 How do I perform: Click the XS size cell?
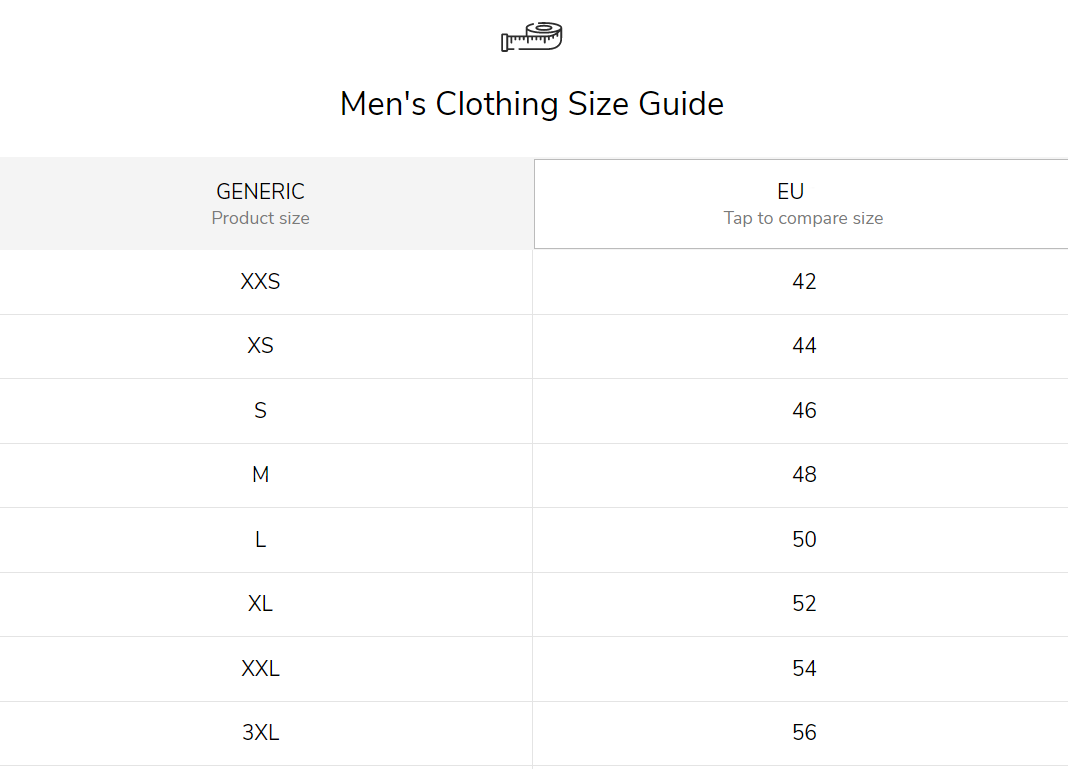click(261, 346)
